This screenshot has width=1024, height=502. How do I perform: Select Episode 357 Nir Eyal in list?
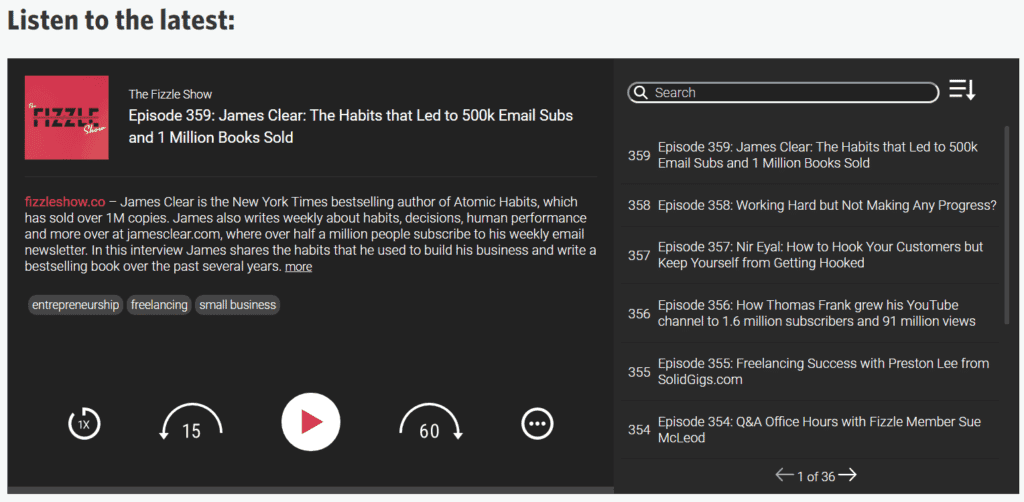(x=809, y=255)
